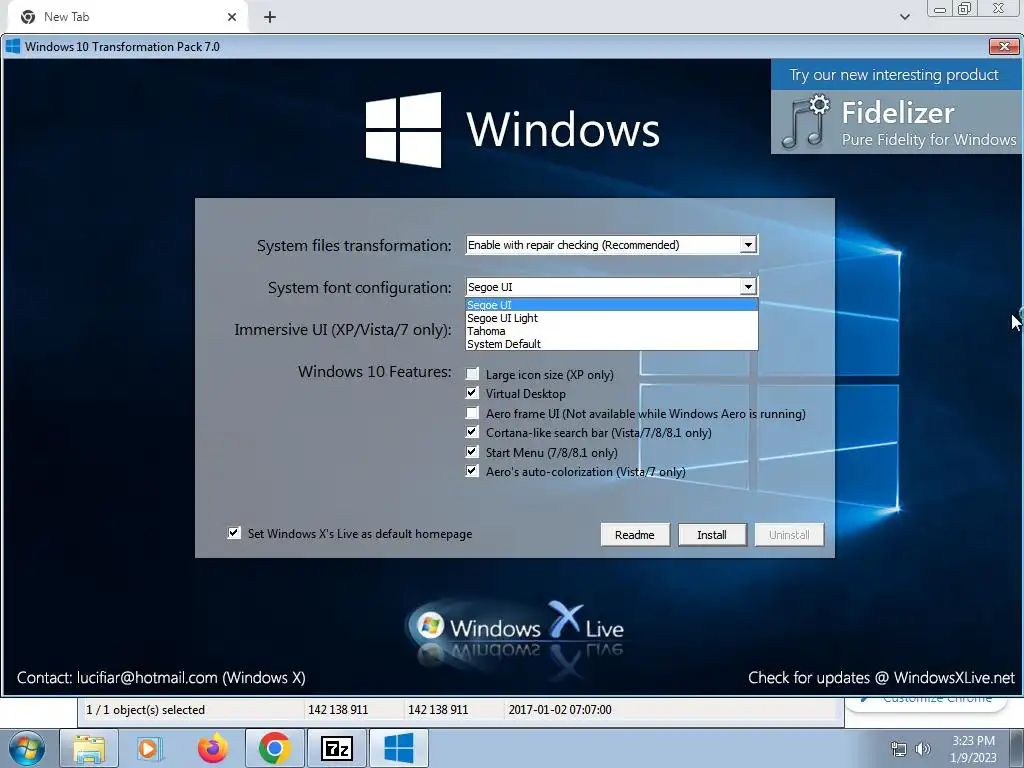Enable Aero frame UI checkbox
This screenshot has width=1024, height=768.
click(472, 413)
